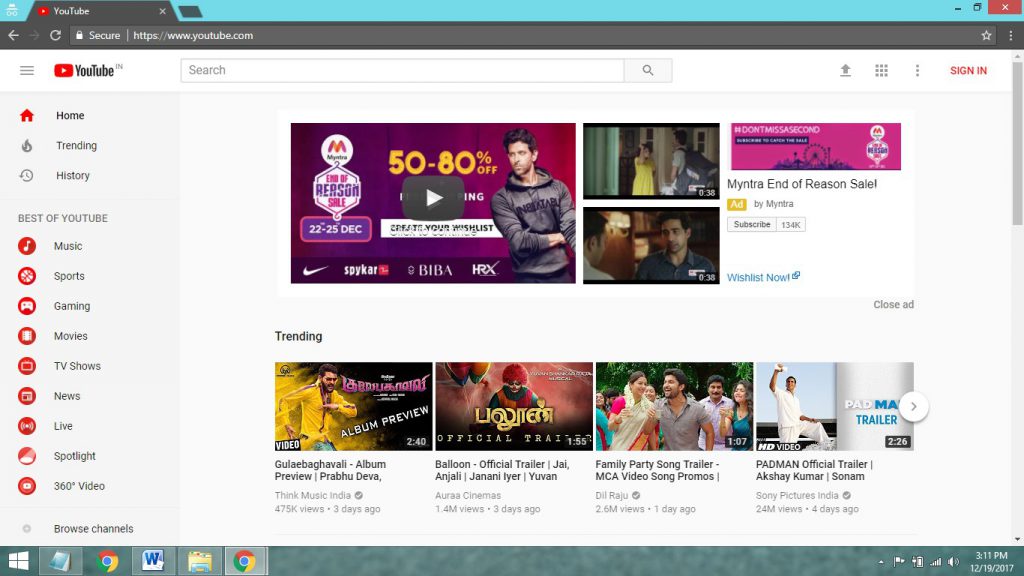Click the Browse channels plus icon
1024x576 pixels.
27,529
